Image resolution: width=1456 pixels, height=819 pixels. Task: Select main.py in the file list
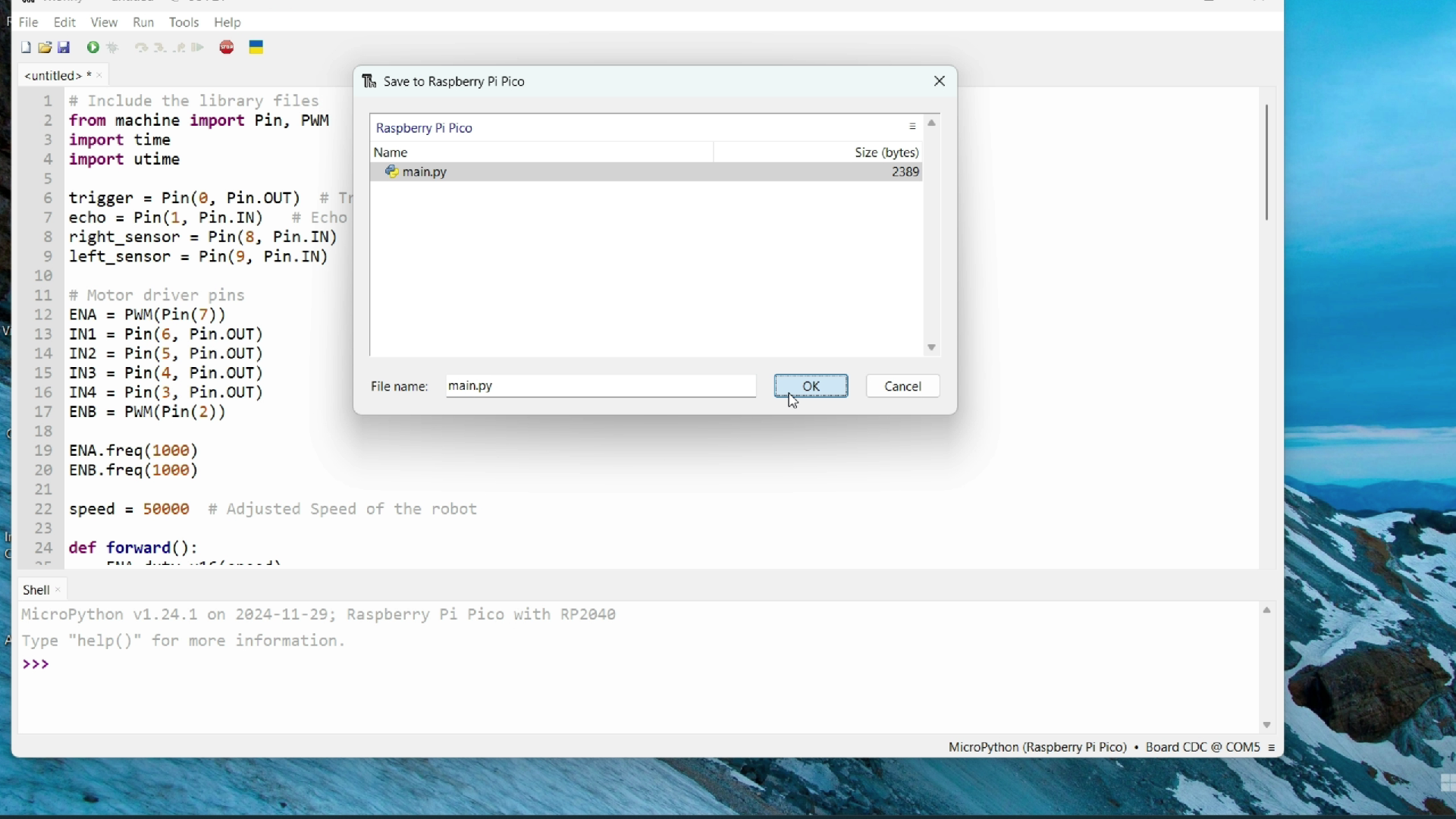[x=425, y=173]
